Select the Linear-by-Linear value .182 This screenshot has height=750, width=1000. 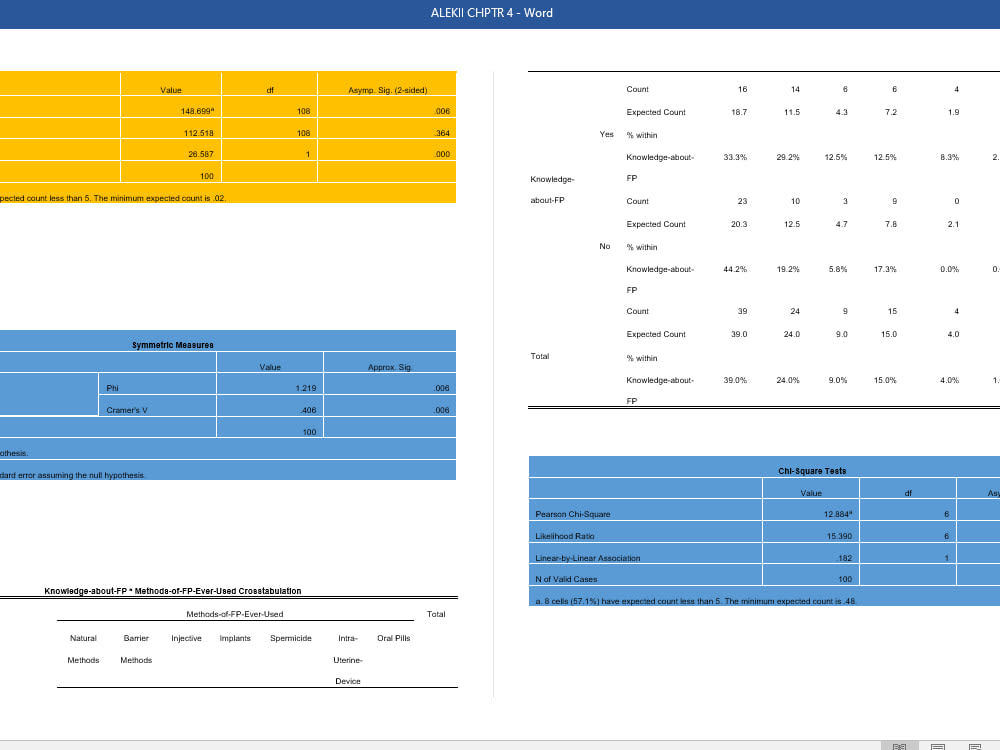point(845,558)
